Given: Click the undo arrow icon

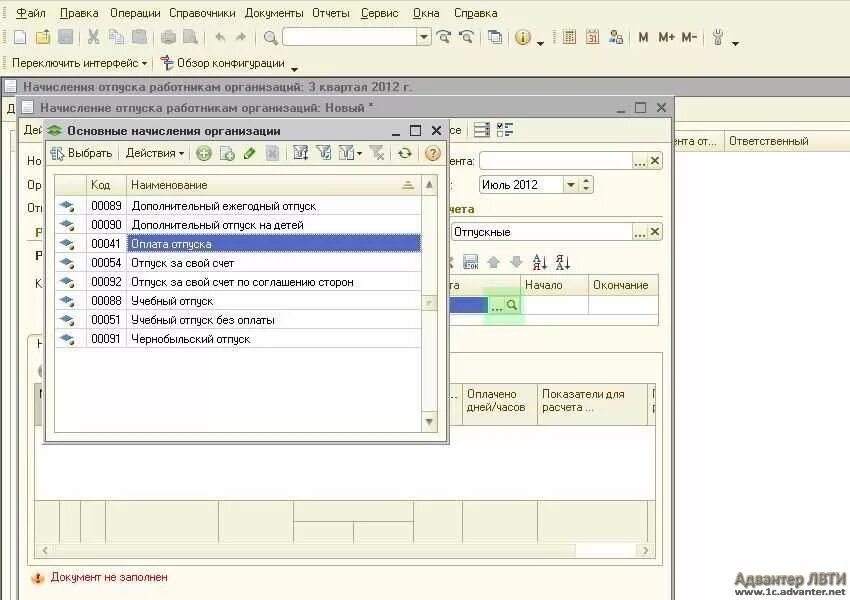Looking at the screenshot, I should coord(220,37).
